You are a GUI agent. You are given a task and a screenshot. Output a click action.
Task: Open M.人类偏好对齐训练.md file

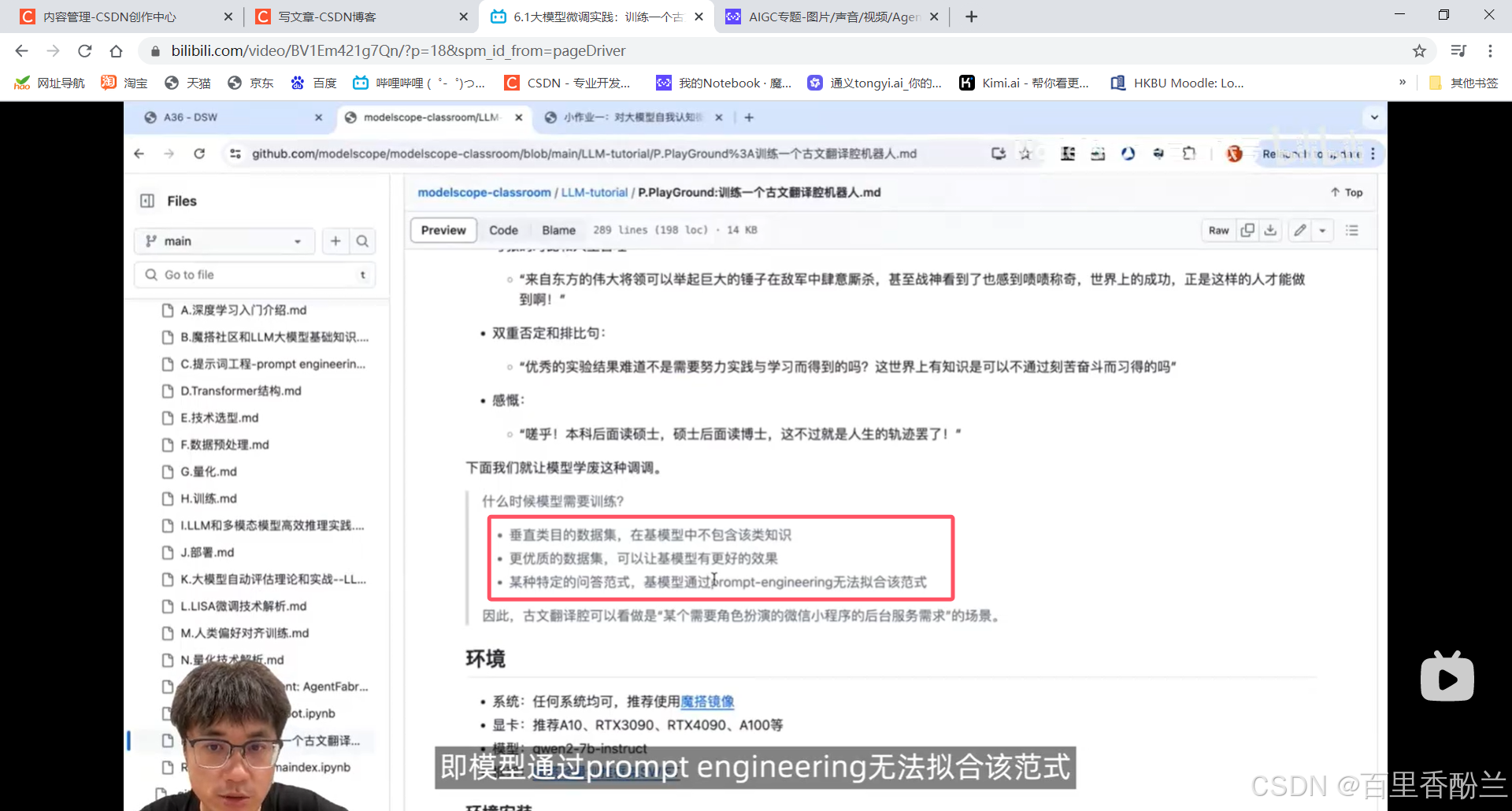pyautogui.click(x=245, y=633)
